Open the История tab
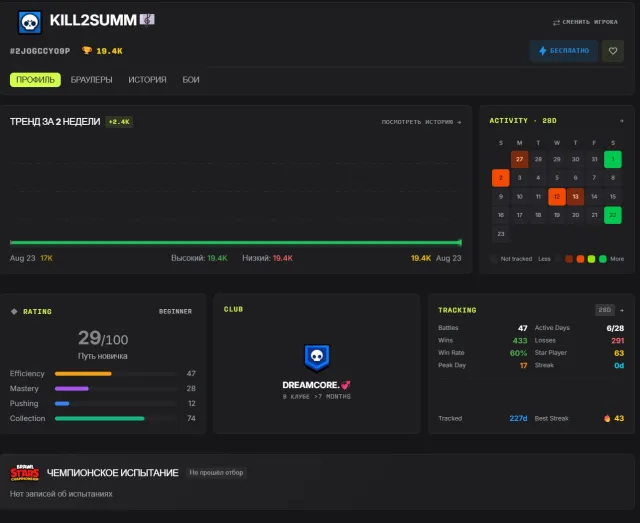 point(147,80)
